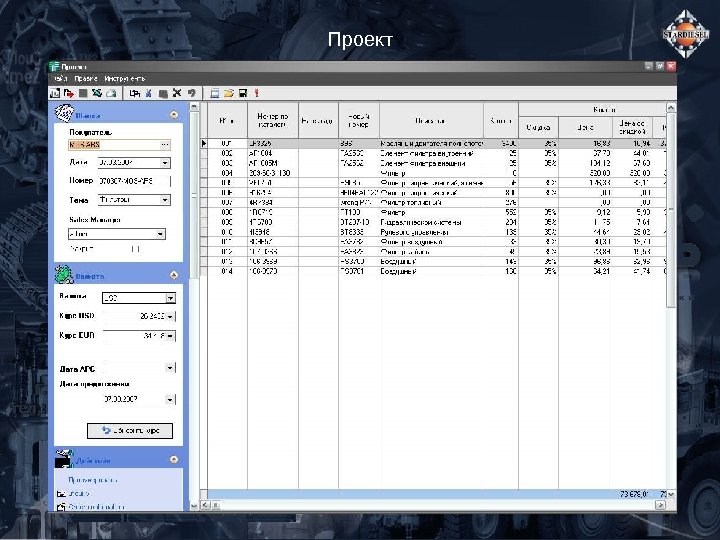
Task: Click the red exclamation mark toolbar icon
Action: pos(257,93)
